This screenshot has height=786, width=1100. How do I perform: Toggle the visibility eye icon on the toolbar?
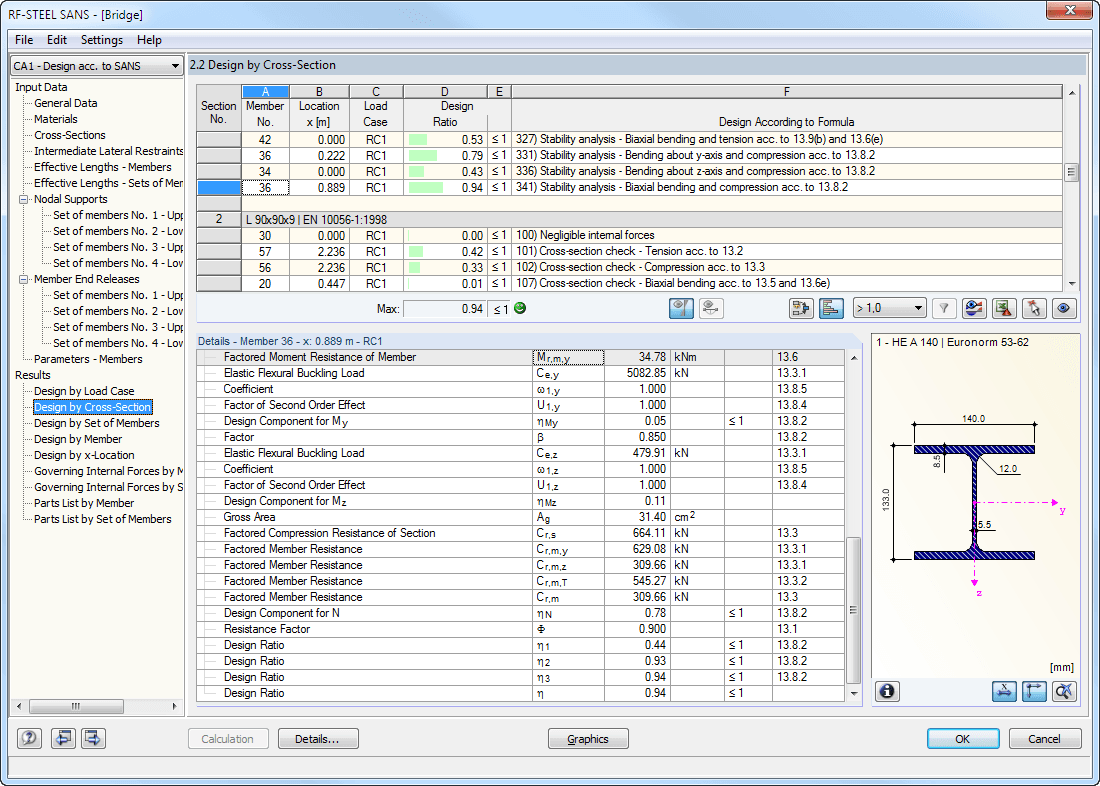(x=1064, y=308)
